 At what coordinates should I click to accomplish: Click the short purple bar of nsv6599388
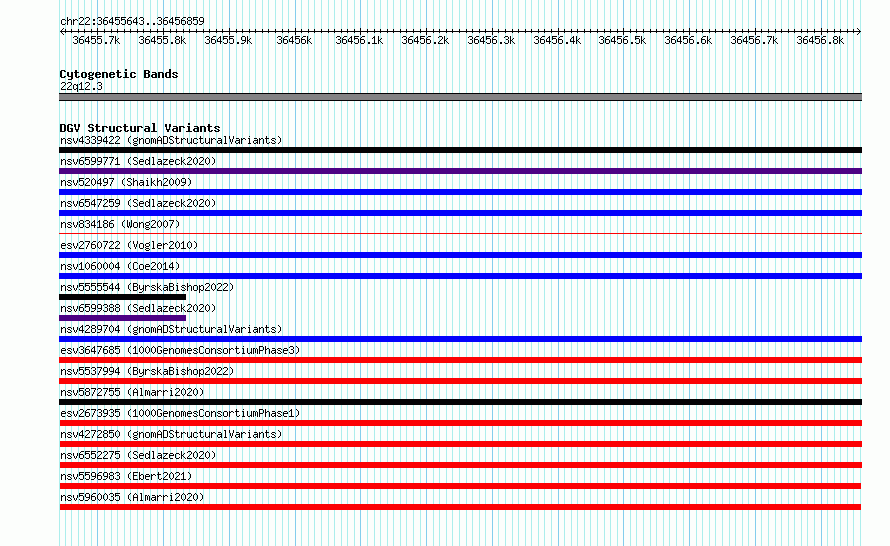(x=123, y=318)
